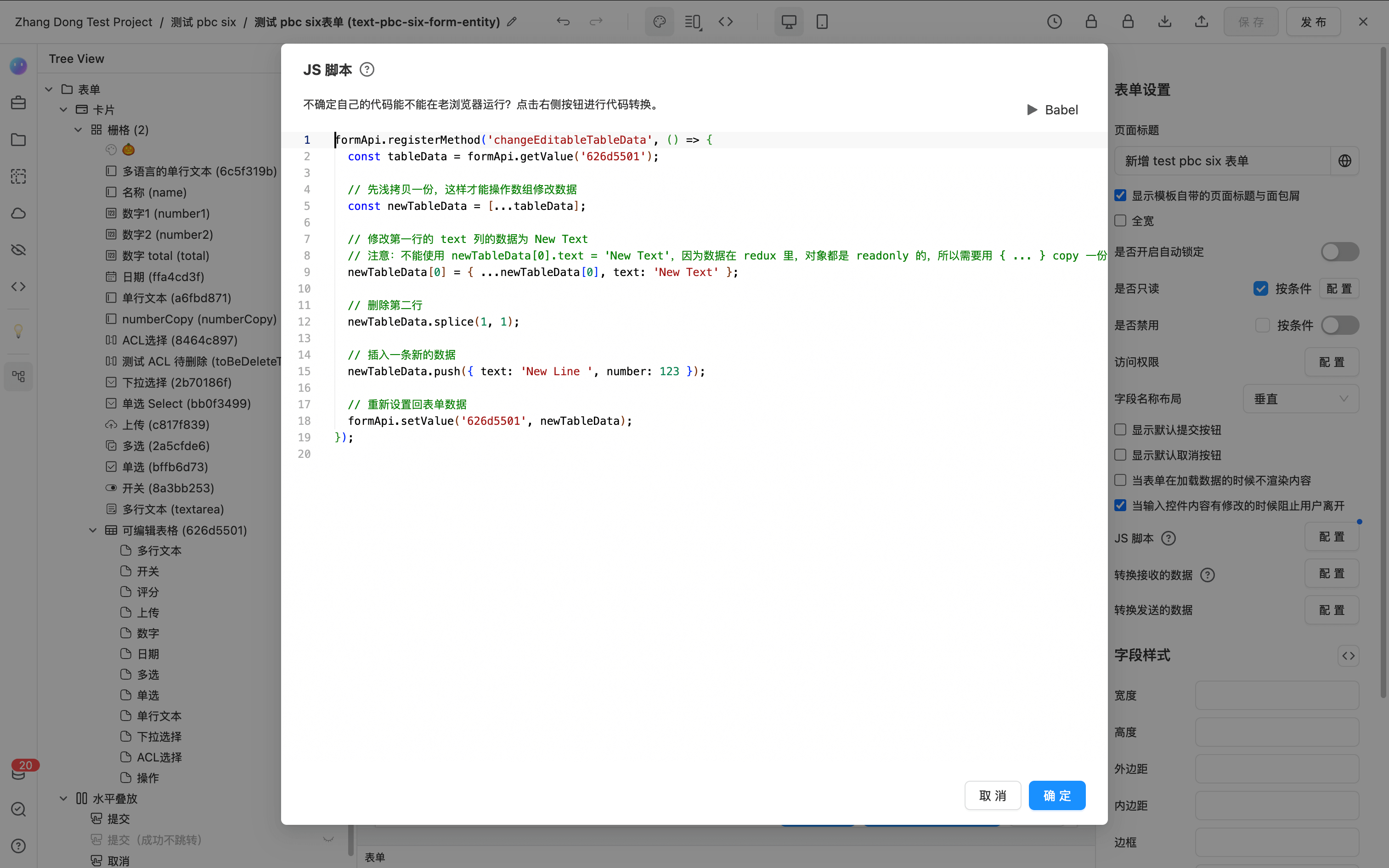Screen dimensions: 1389x868
Task: Click the briefcase icon in left sidebar
Action: pyautogui.click(x=18, y=103)
